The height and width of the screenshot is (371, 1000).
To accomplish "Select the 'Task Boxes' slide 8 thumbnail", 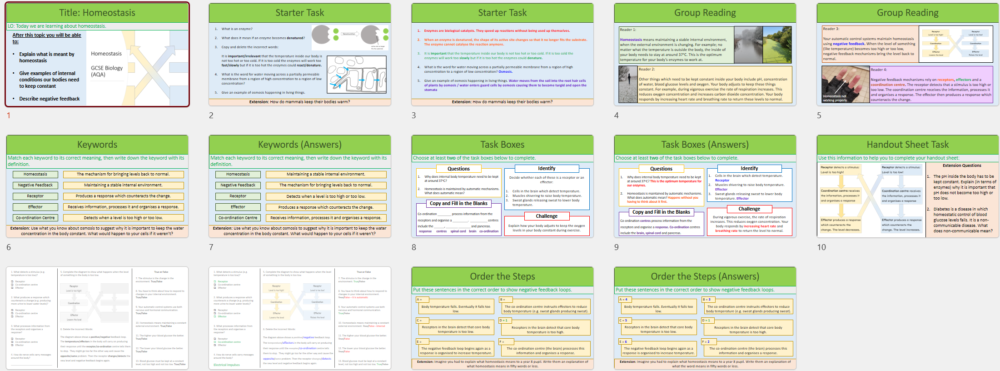I will [x=503, y=186].
